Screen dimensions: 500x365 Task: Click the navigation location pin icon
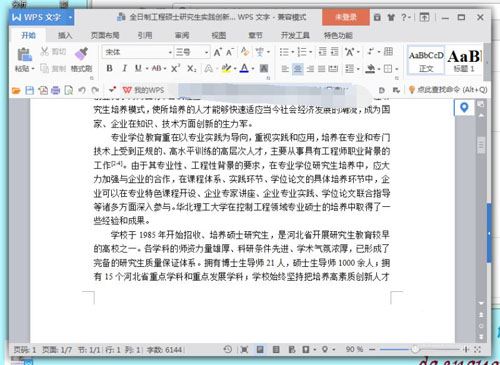[464, 108]
